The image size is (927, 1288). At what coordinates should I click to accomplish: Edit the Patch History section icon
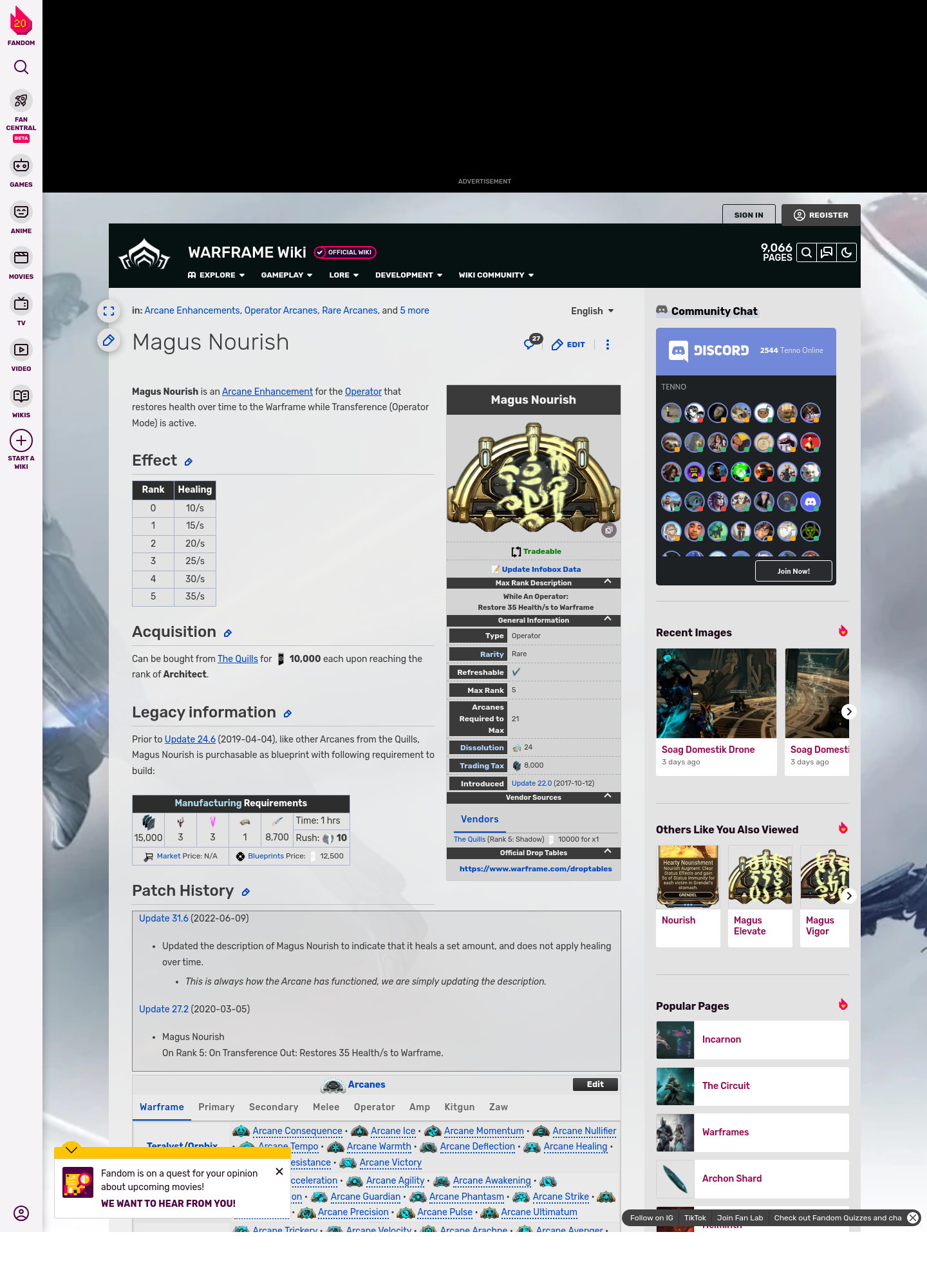[245, 893]
